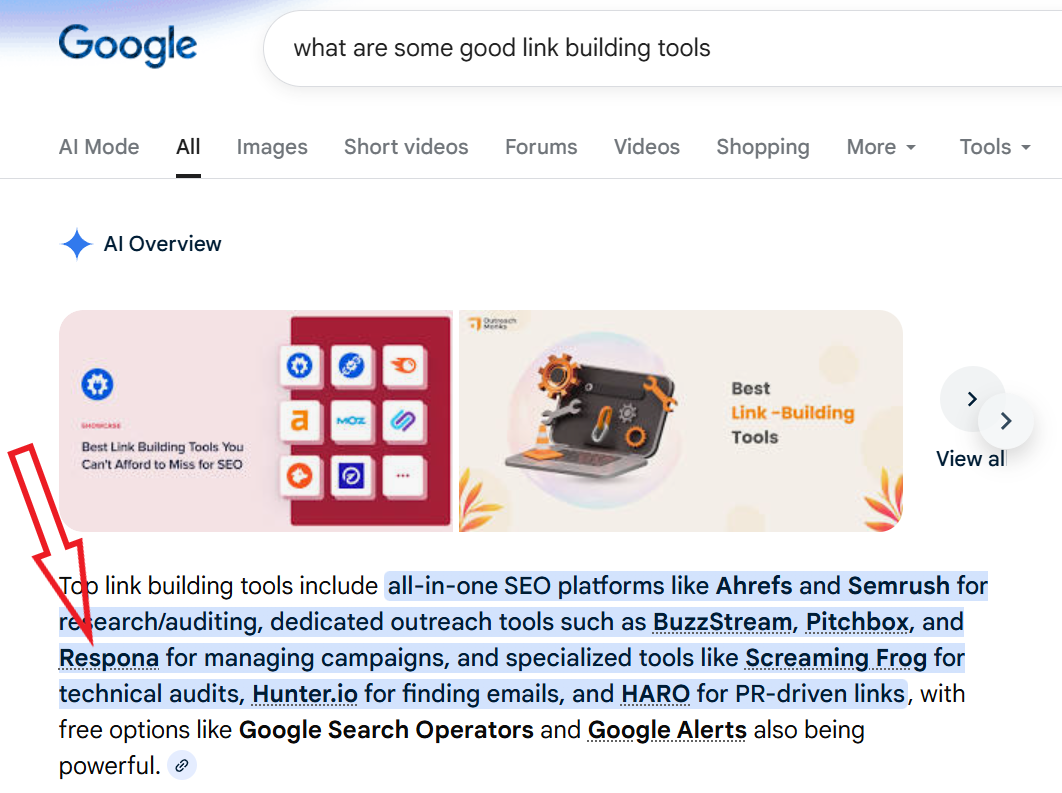
Task: Open the More dropdown
Action: [880, 147]
